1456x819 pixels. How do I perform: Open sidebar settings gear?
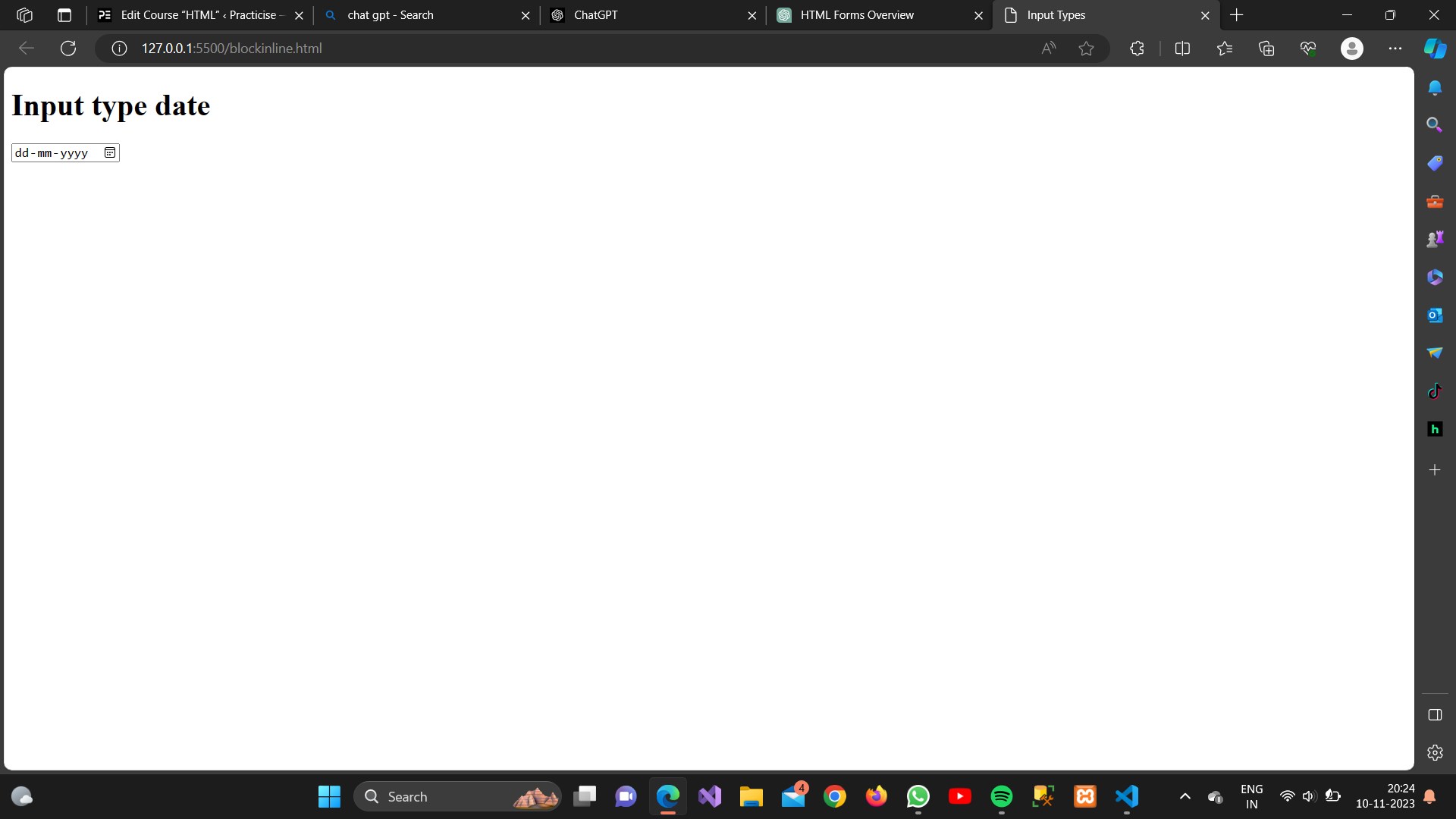point(1435,753)
